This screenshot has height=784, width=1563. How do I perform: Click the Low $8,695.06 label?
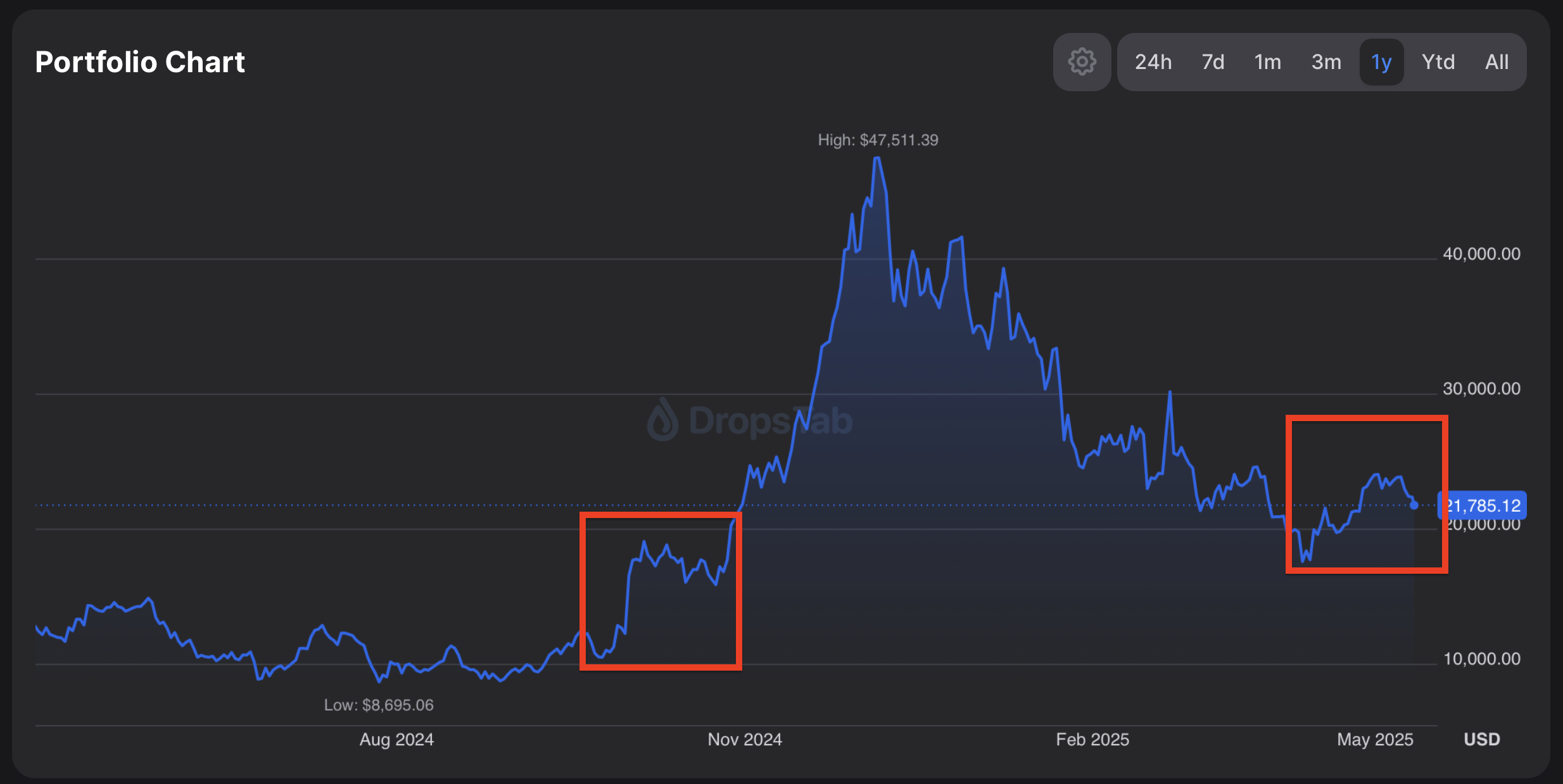tap(379, 705)
